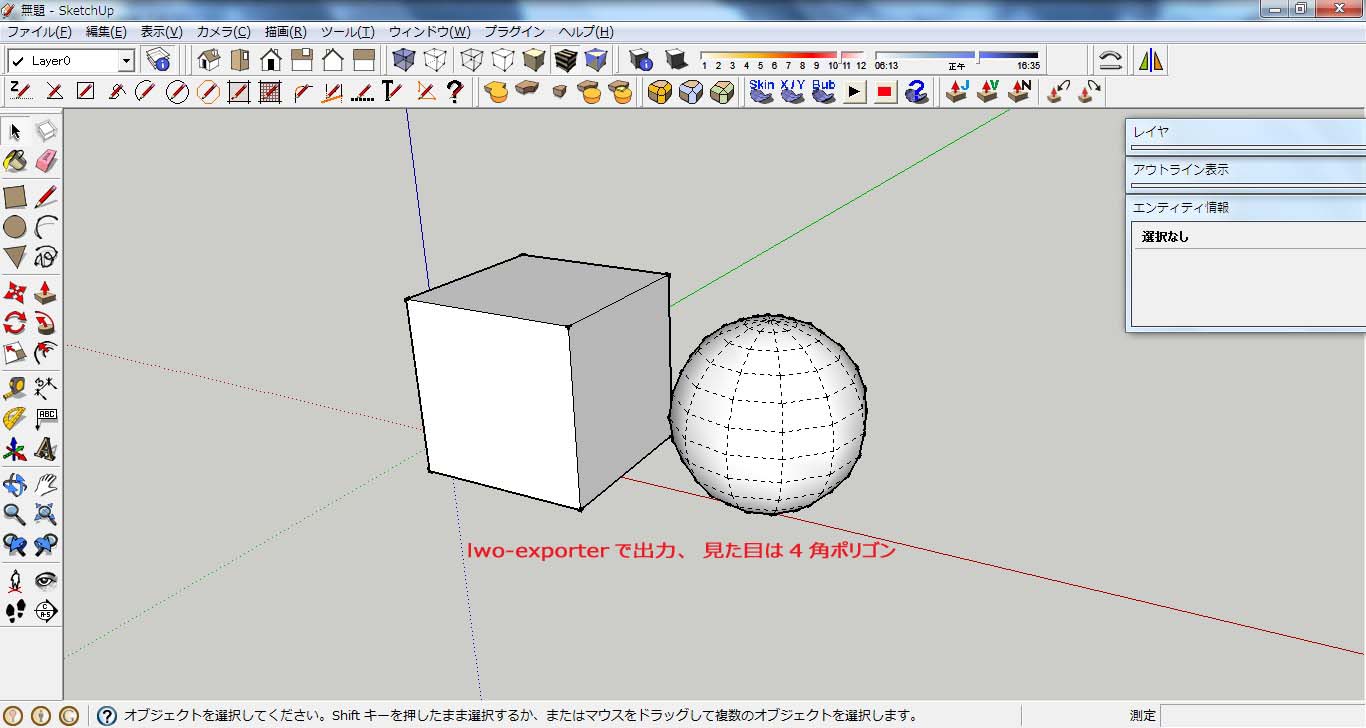Click the 測定 measurement input box

click(1262, 715)
